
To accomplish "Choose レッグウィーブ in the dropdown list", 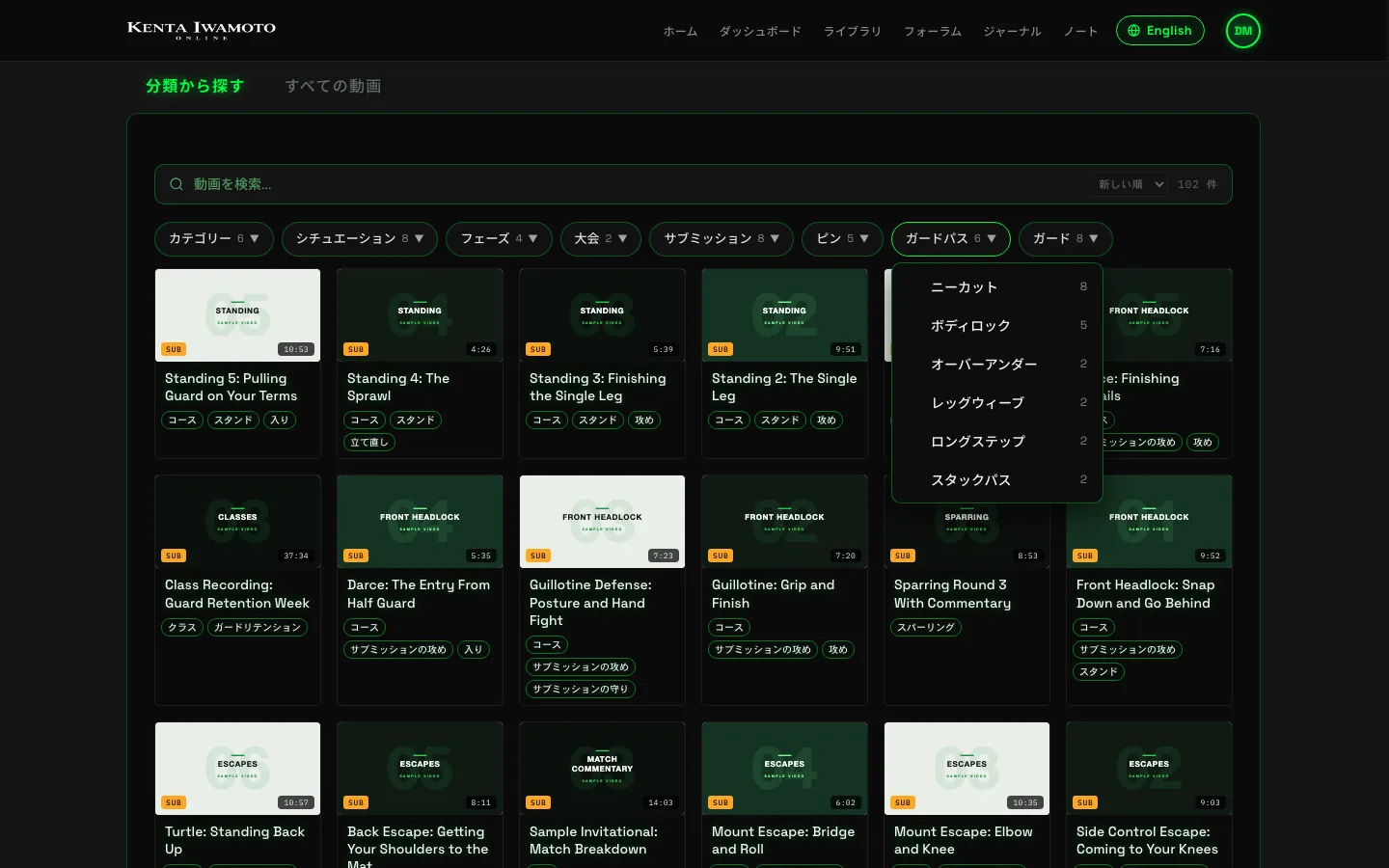I will (997, 402).
